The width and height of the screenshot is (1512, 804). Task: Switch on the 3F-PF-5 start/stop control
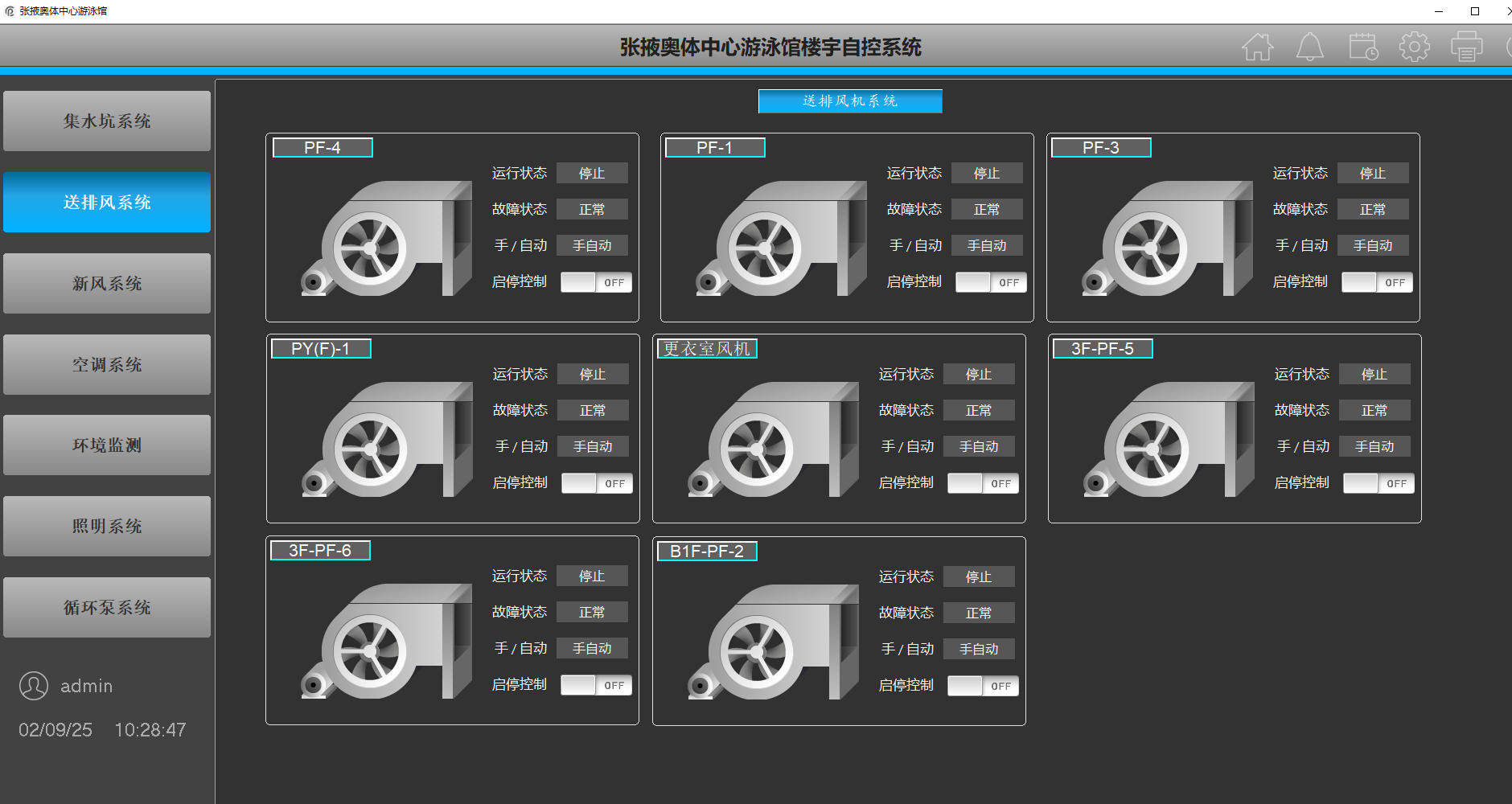(x=1378, y=483)
